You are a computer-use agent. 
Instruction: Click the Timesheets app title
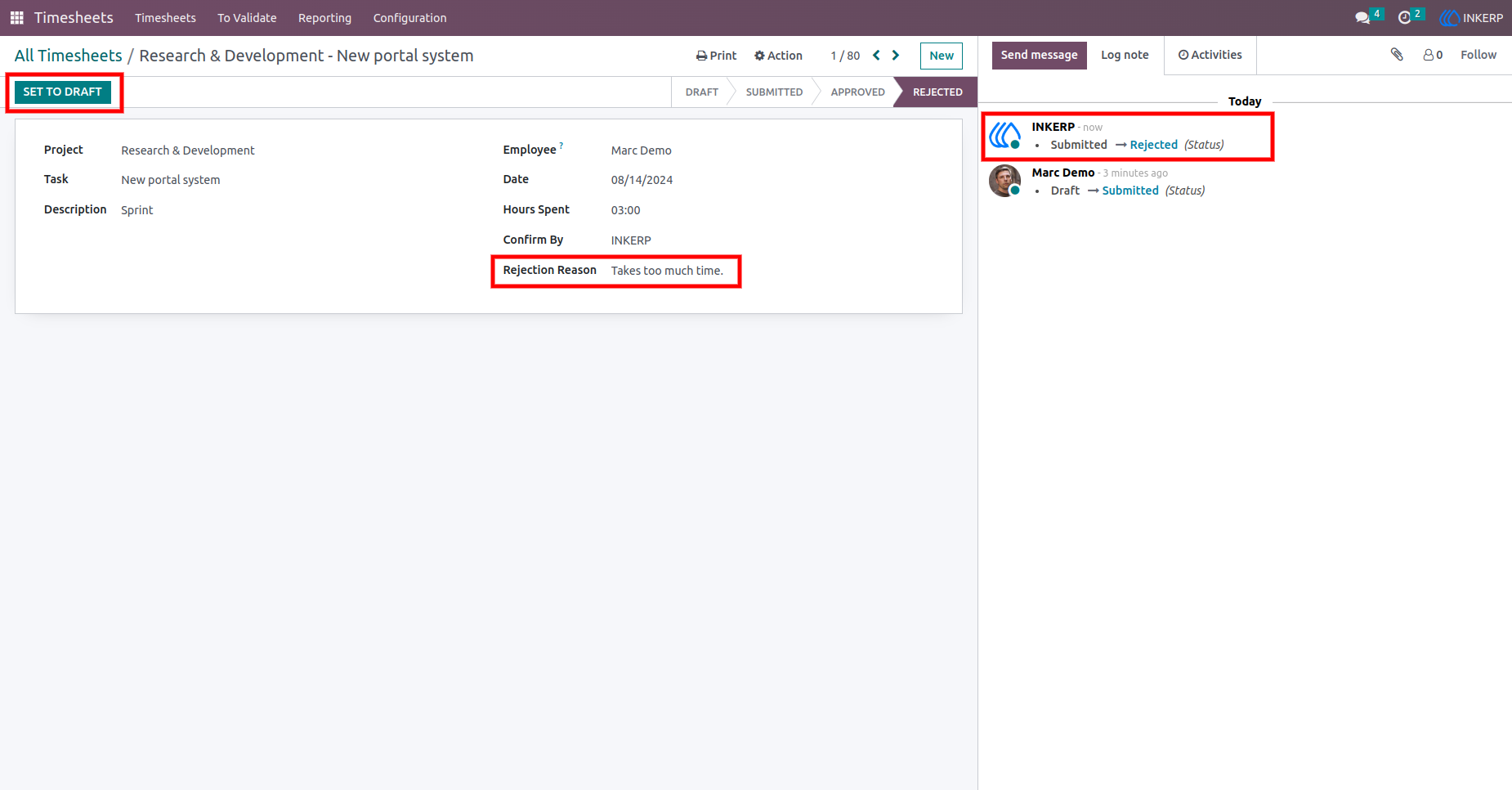(74, 17)
